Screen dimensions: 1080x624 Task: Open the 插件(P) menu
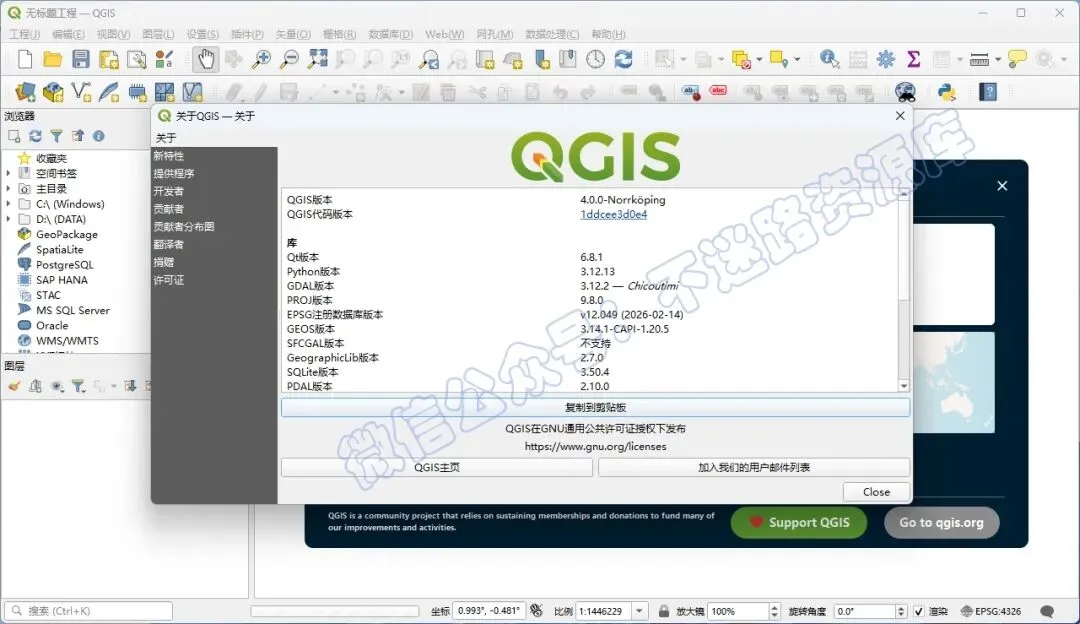point(247,34)
